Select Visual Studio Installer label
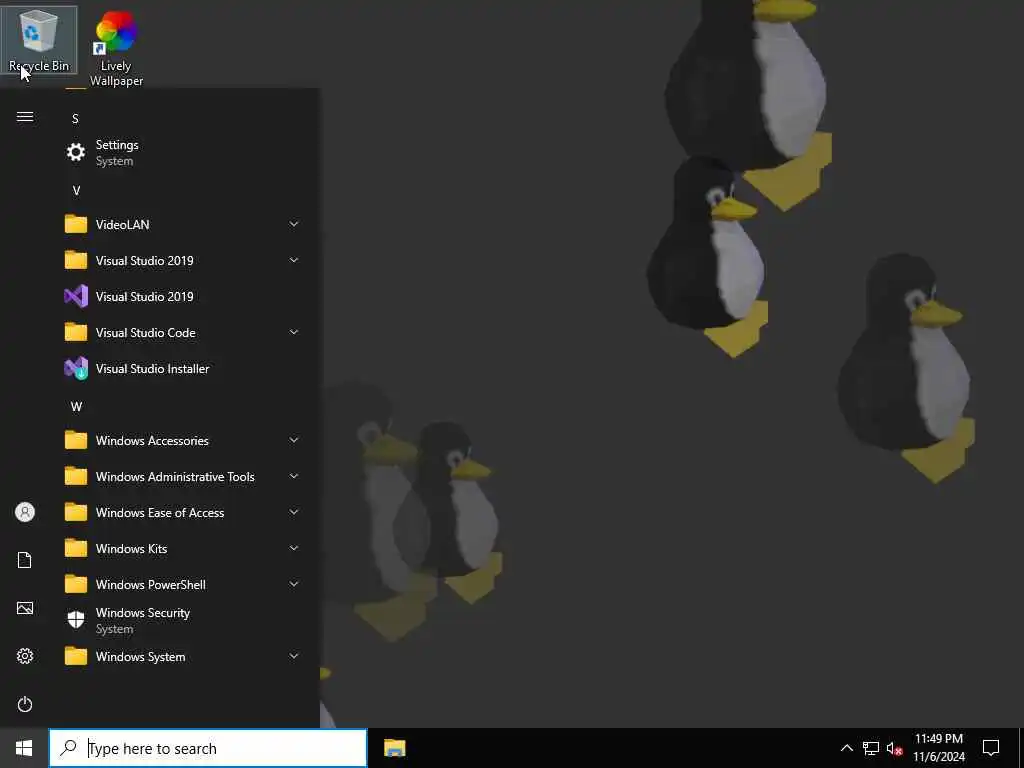1024x768 pixels. click(x=152, y=368)
